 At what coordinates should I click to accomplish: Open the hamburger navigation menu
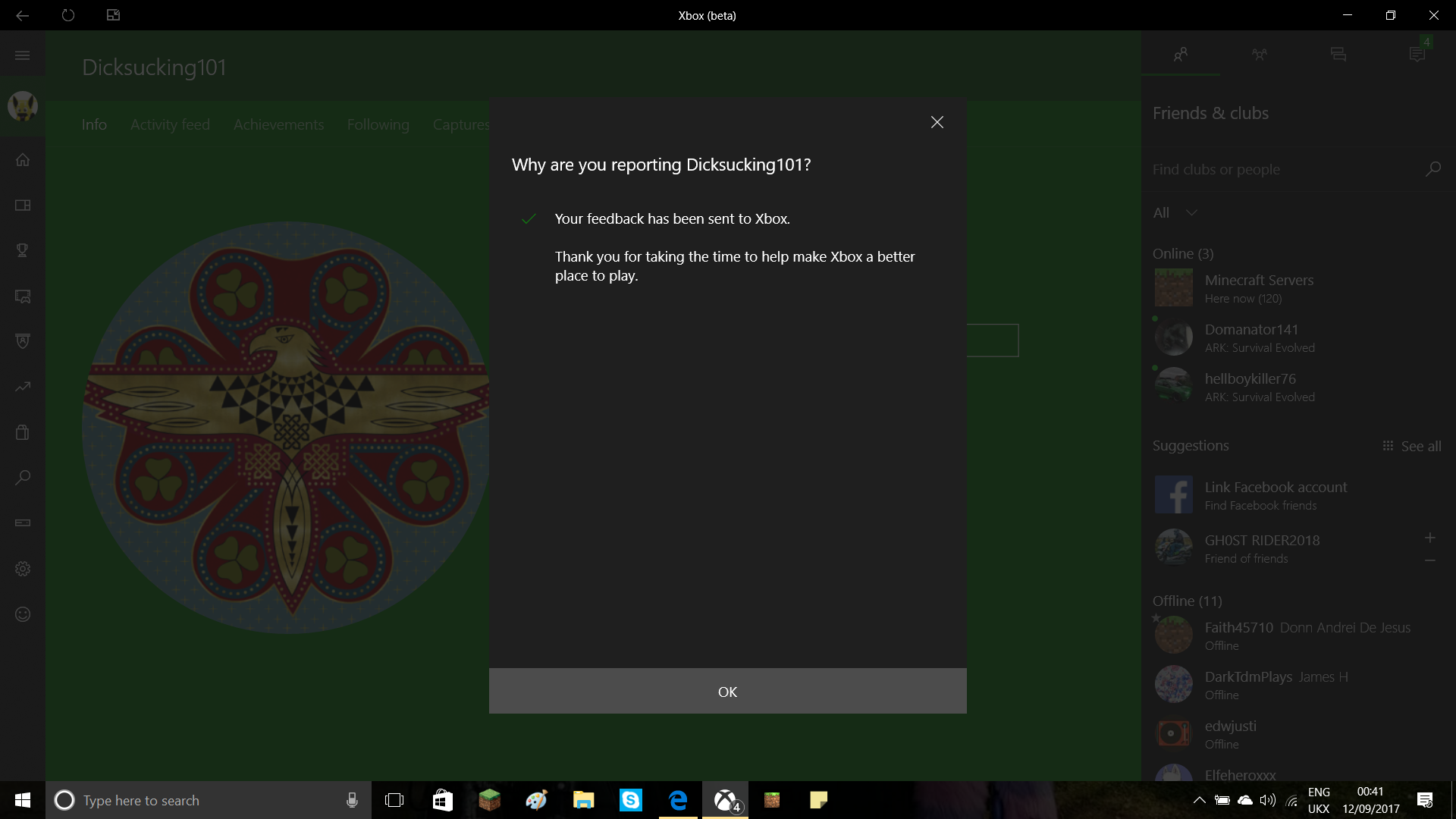pyautogui.click(x=22, y=55)
